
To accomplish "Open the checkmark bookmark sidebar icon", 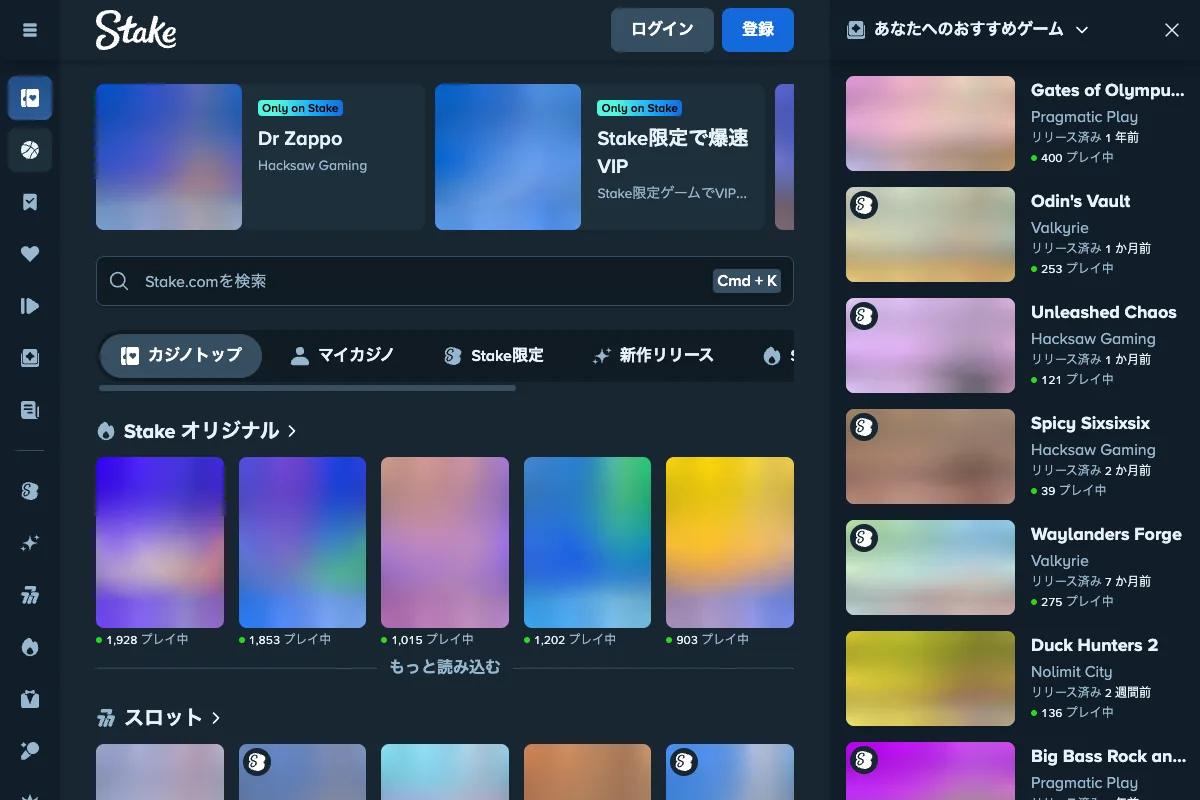I will pyautogui.click(x=30, y=202).
